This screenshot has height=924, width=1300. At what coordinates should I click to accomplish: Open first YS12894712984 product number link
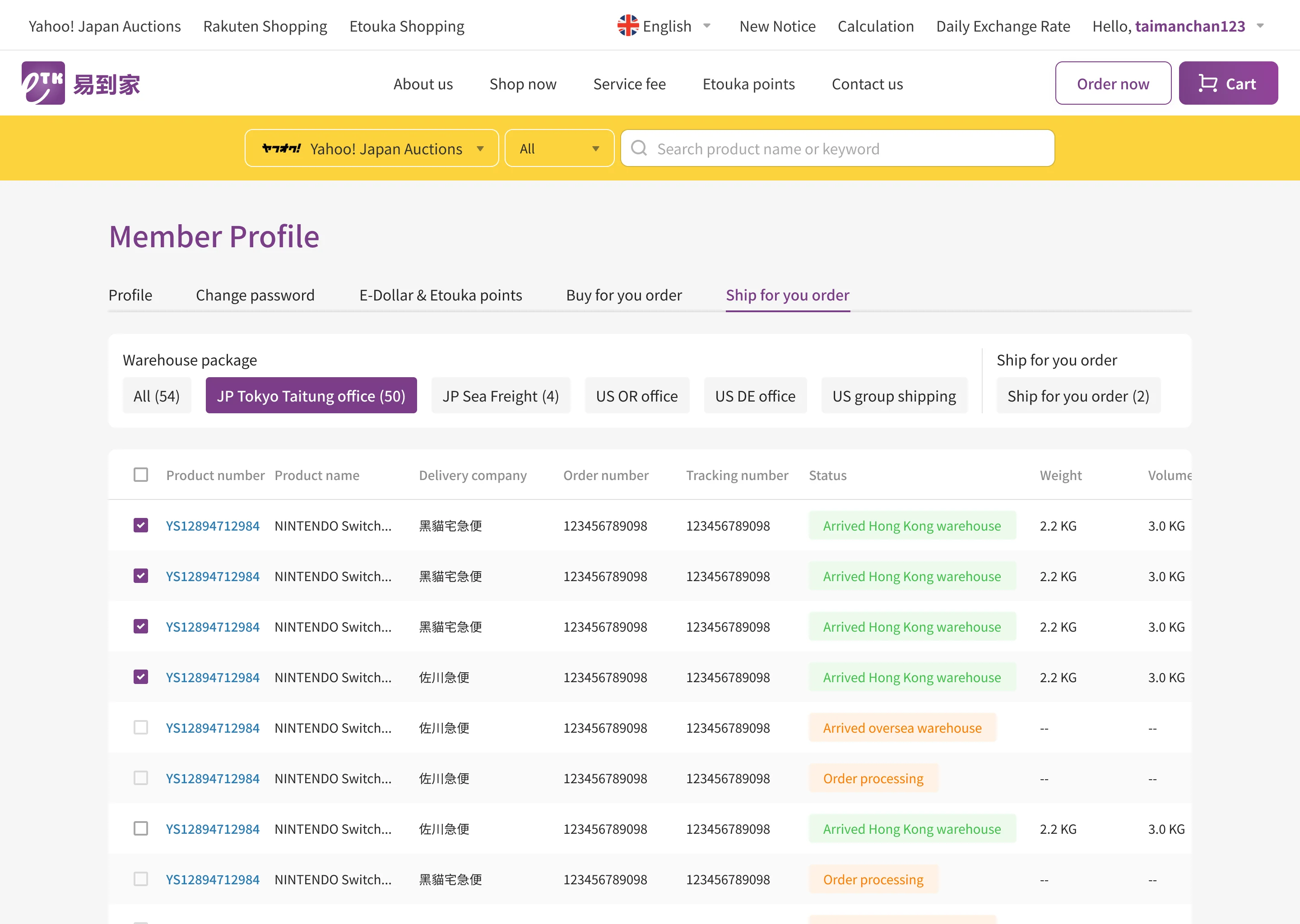pos(212,526)
